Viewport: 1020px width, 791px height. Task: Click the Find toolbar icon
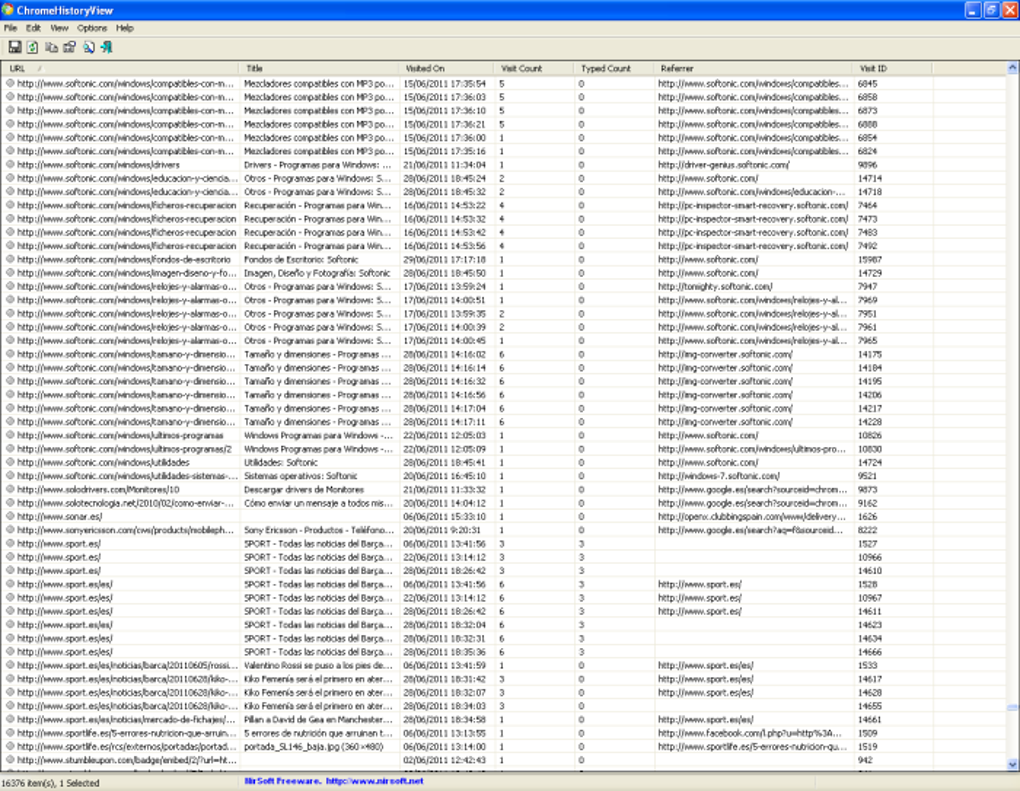pos(88,47)
